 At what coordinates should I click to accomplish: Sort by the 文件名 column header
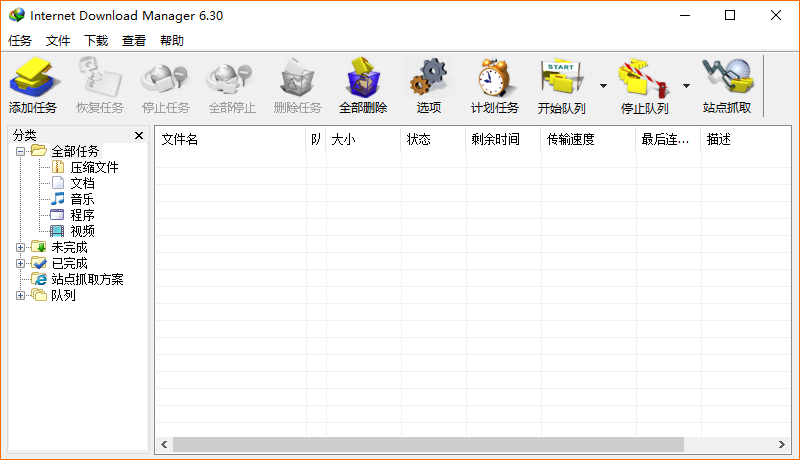(x=231, y=139)
